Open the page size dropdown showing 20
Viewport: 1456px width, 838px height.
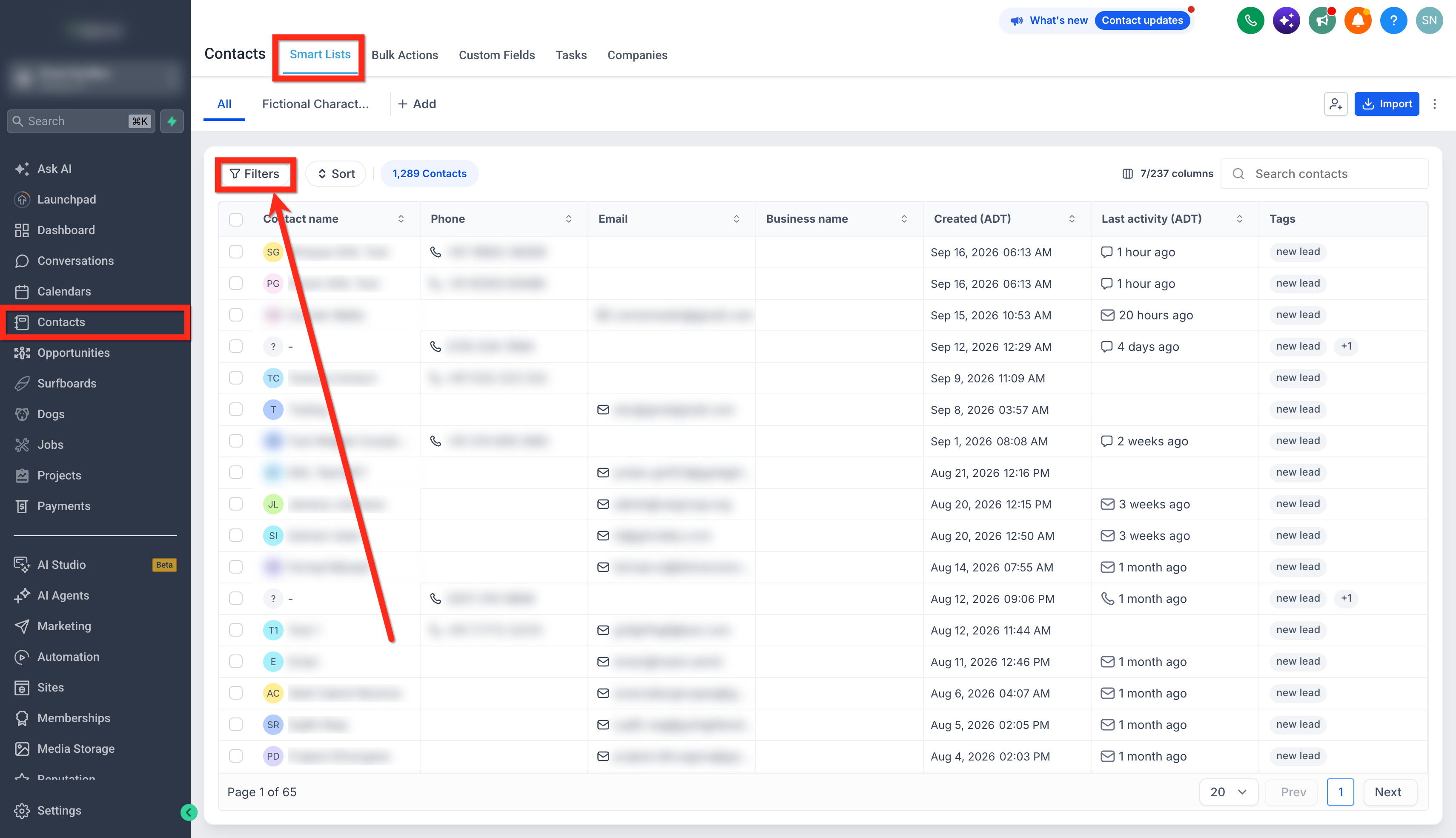(1228, 792)
